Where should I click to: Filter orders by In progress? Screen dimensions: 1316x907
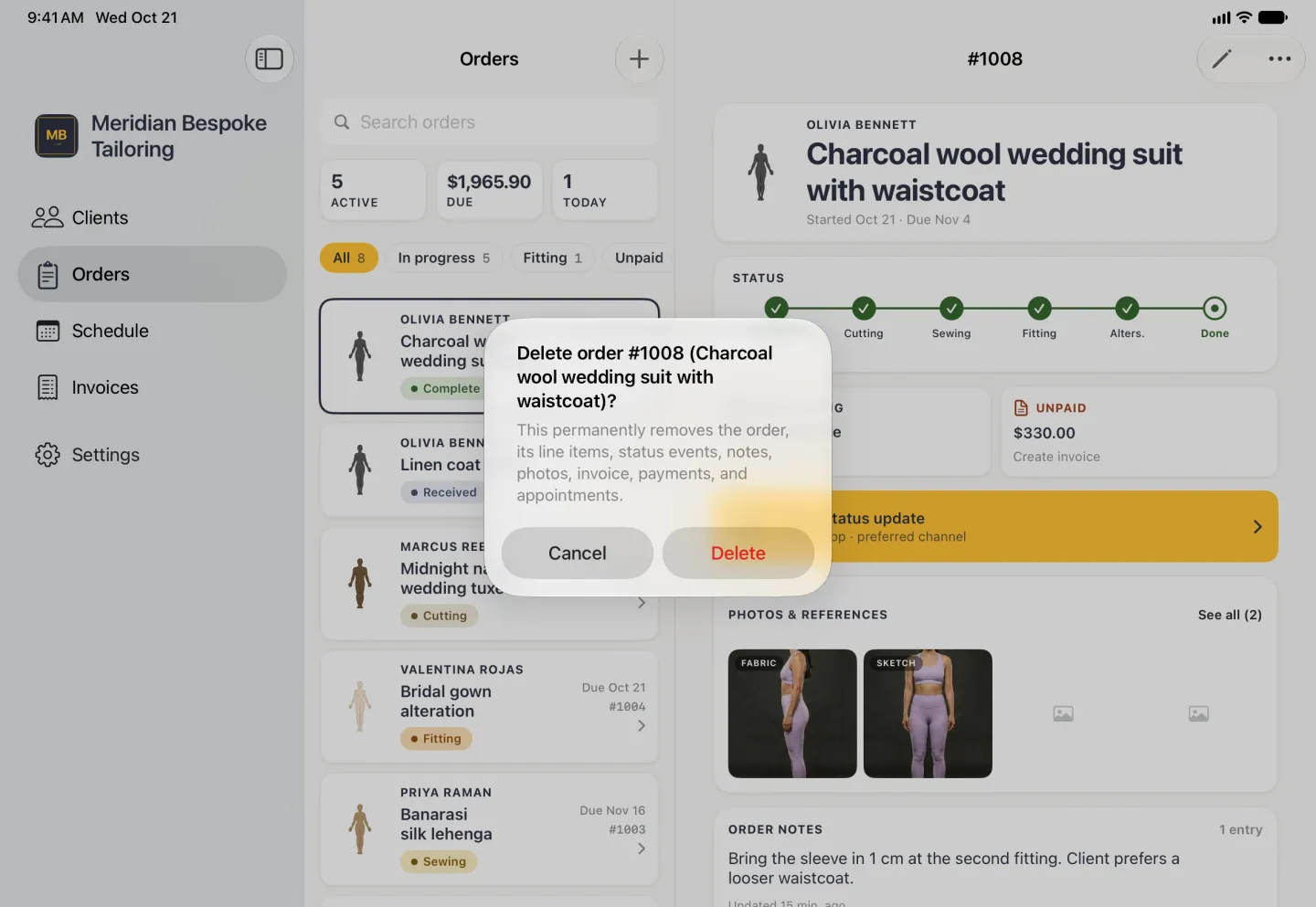444,258
